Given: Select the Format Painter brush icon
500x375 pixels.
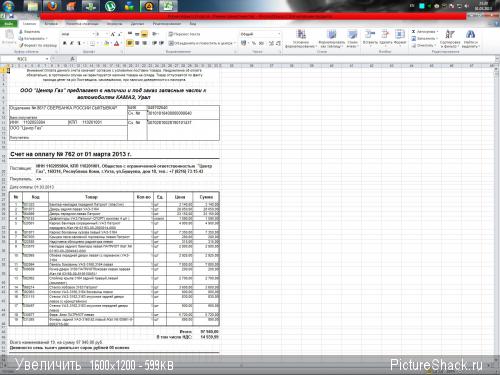Looking at the screenshot, I should [x=21, y=45].
